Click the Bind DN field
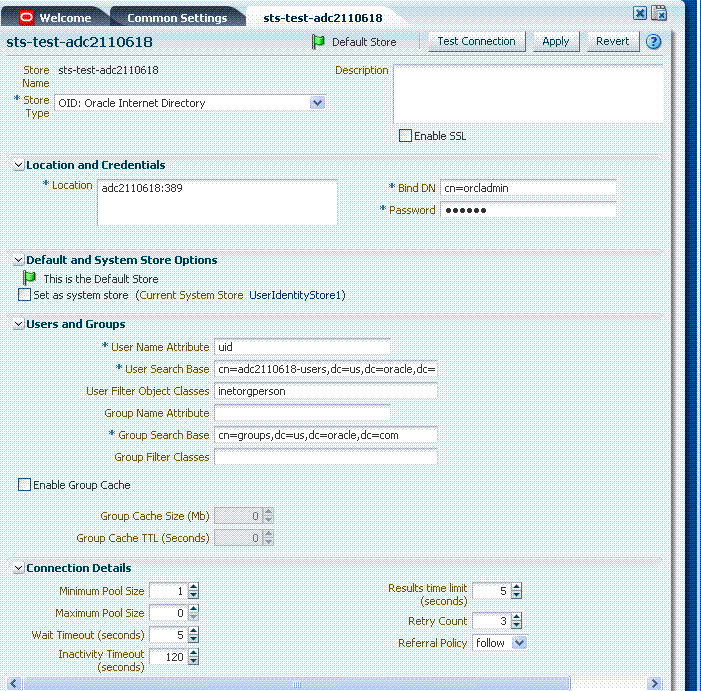This screenshot has width=701, height=691. (x=528, y=188)
